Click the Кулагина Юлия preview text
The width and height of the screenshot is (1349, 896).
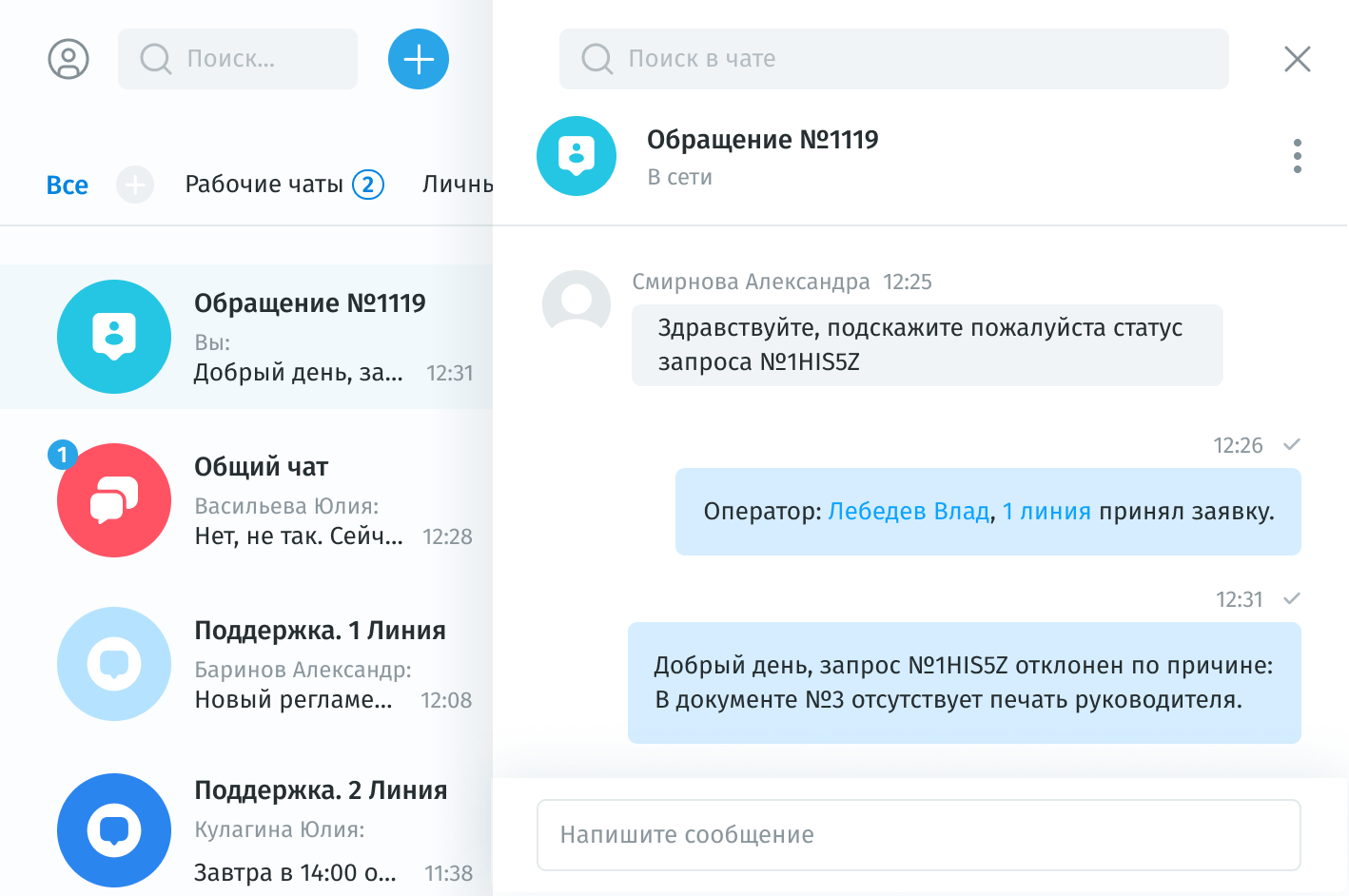[280, 829]
